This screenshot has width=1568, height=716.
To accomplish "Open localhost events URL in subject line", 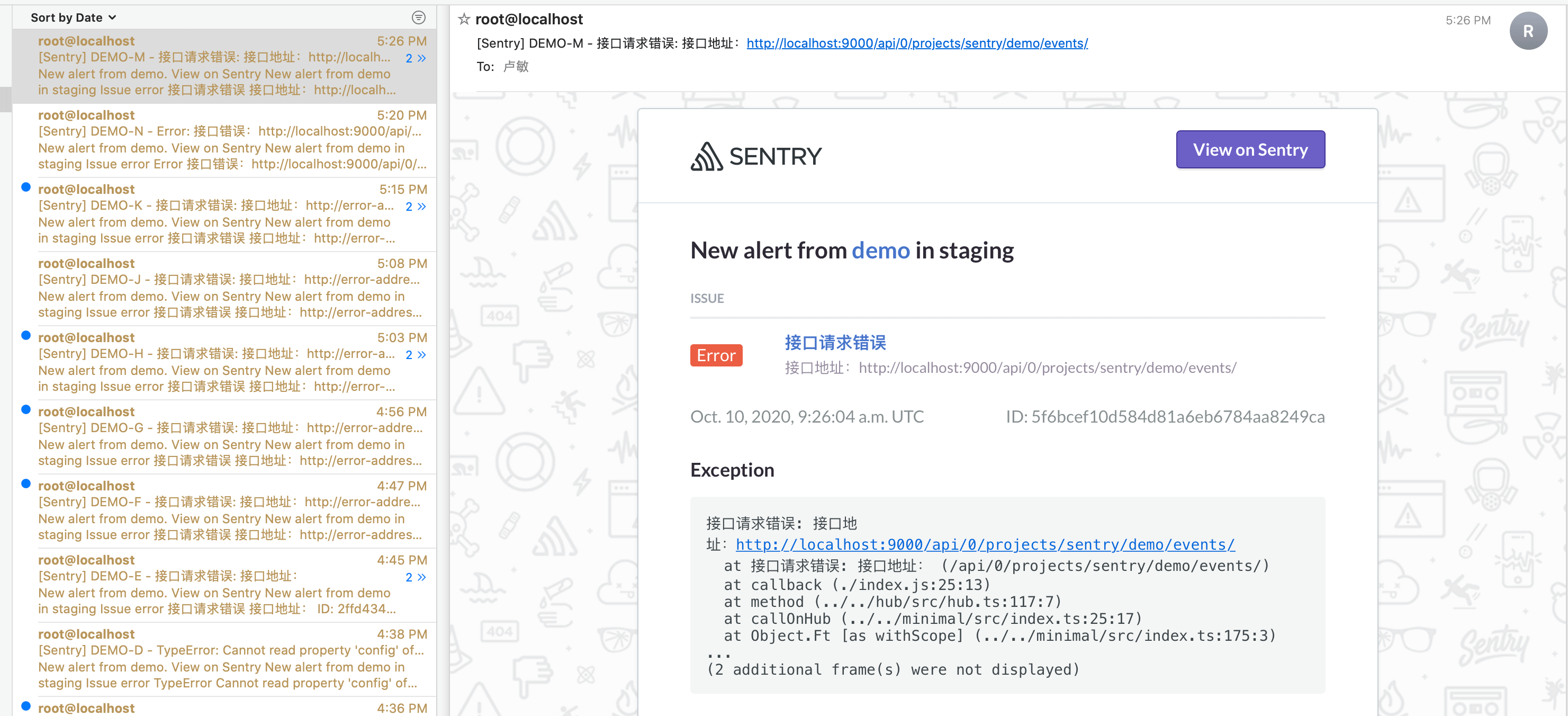I will (x=917, y=44).
